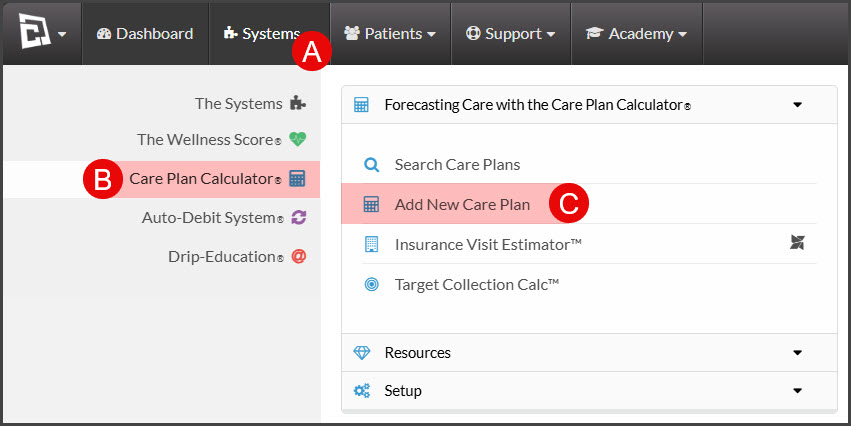Click the puzzle icon beside The Systems
Viewport: 851px width, 426px height.
(x=297, y=103)
